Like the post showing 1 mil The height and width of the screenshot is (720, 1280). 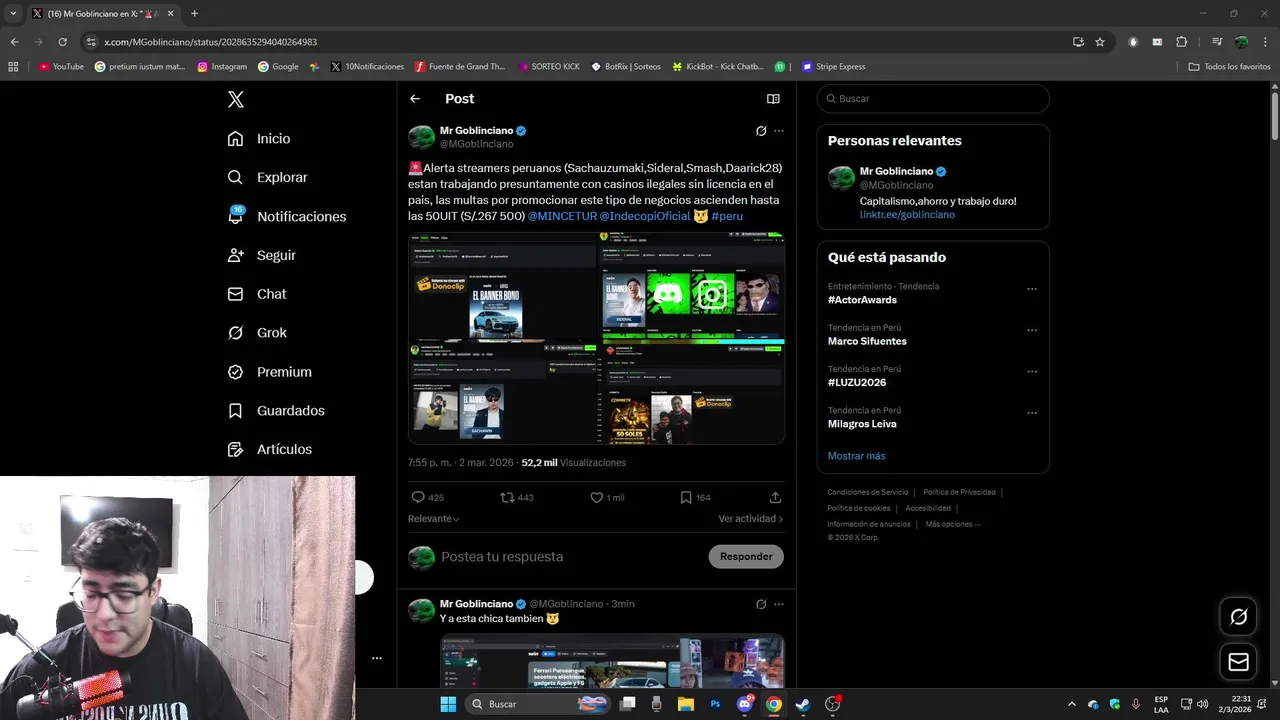(x=597, y=497)
